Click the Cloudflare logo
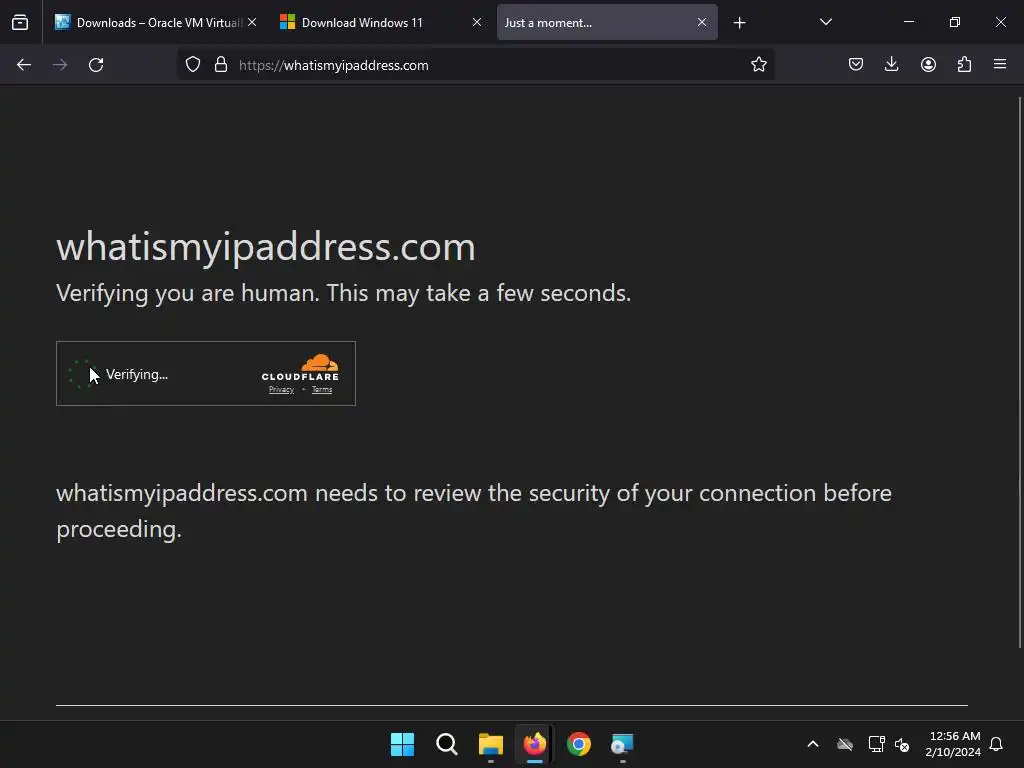 (300, 368)
